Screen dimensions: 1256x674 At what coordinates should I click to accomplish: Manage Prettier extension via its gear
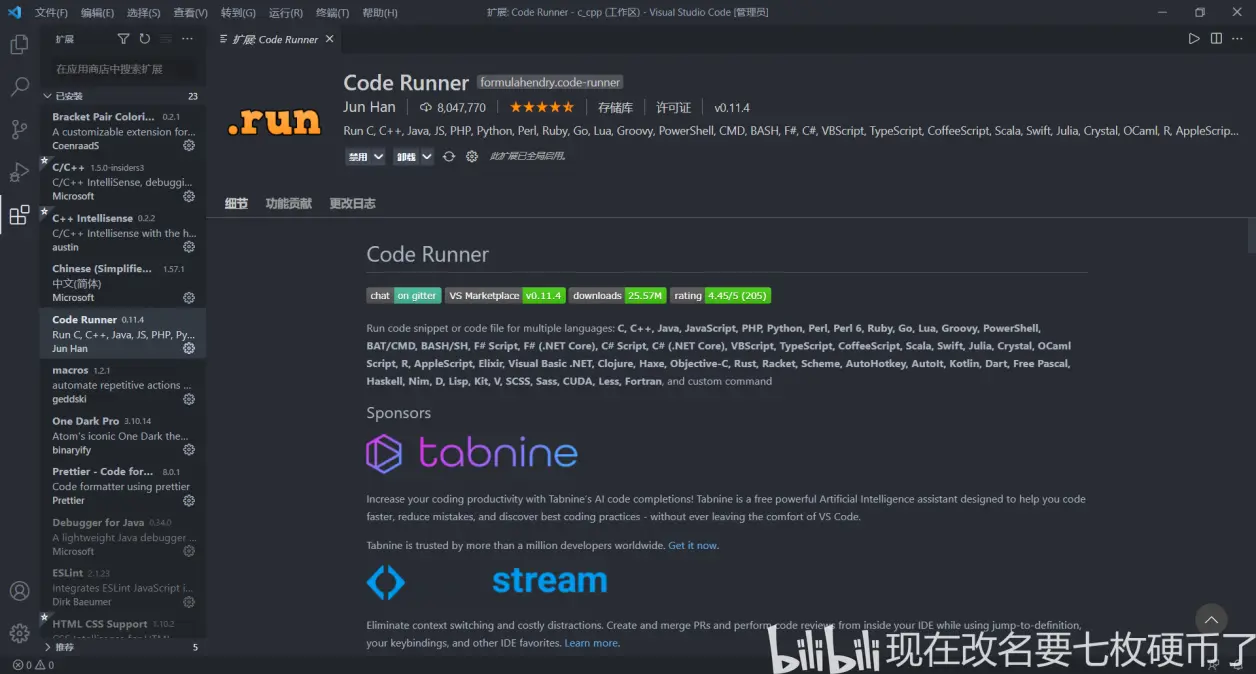tap(189, 500)
